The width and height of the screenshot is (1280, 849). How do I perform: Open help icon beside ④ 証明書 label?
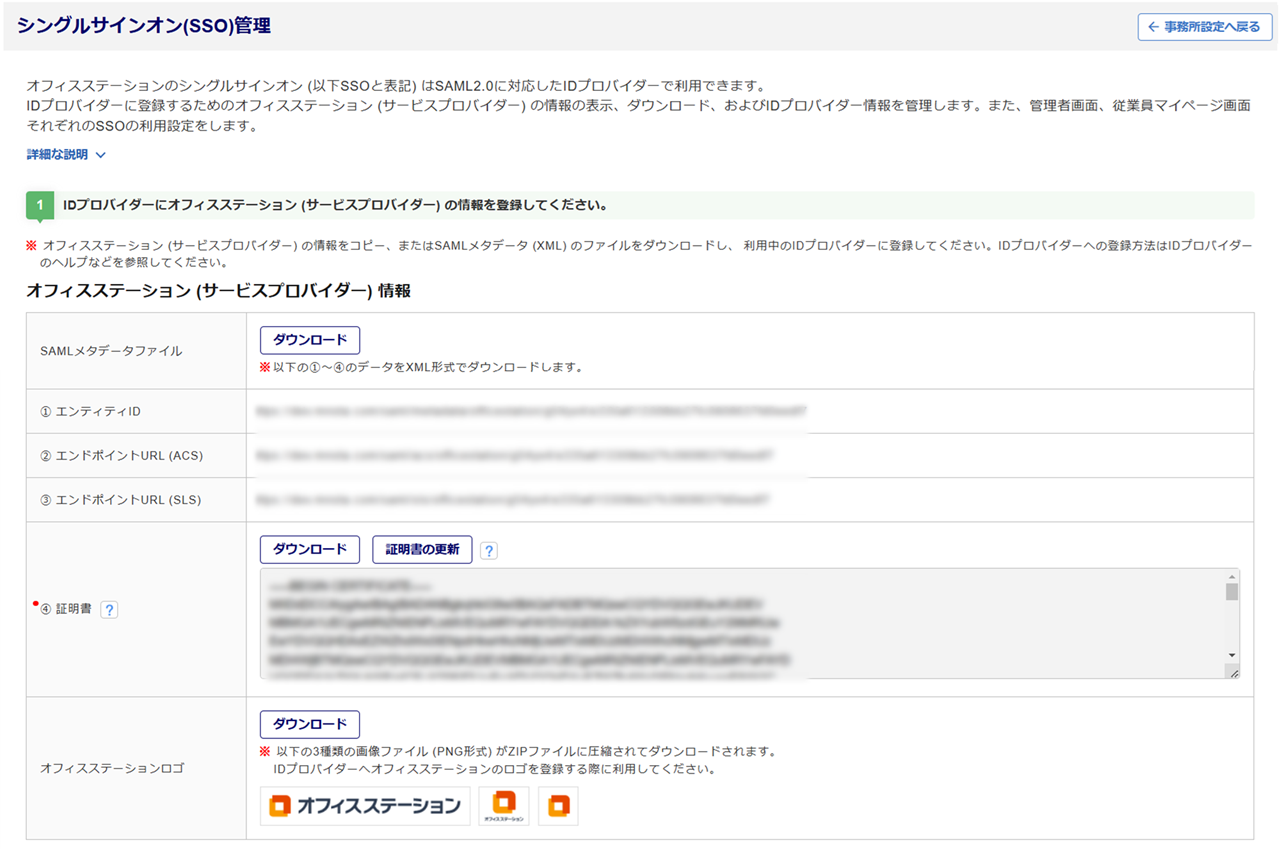pos(109,609)
